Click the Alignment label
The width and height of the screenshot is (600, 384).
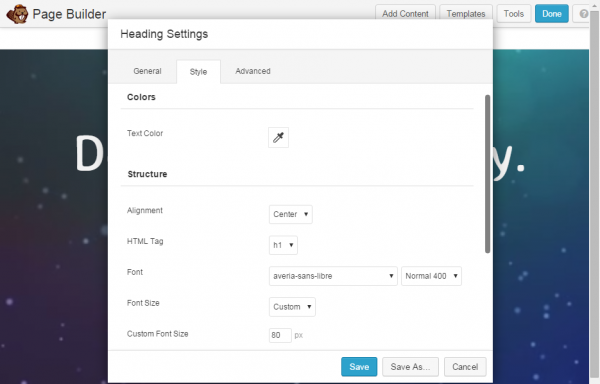145,210
